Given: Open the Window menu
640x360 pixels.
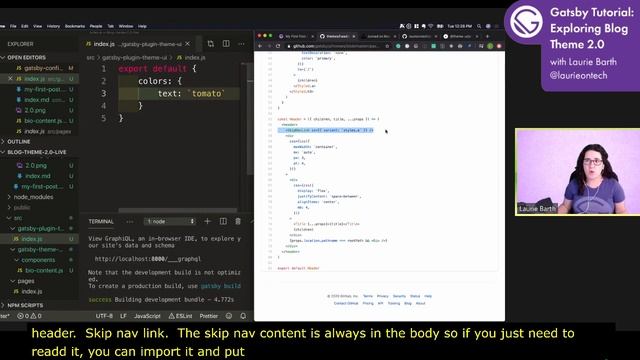Looking at the screenshot, I should 126,26.
